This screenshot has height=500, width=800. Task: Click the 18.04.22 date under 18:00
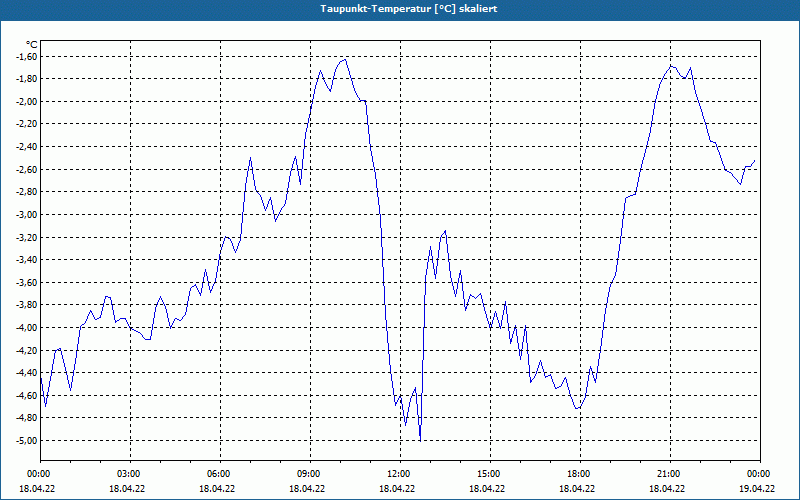(x=577, y=488)
